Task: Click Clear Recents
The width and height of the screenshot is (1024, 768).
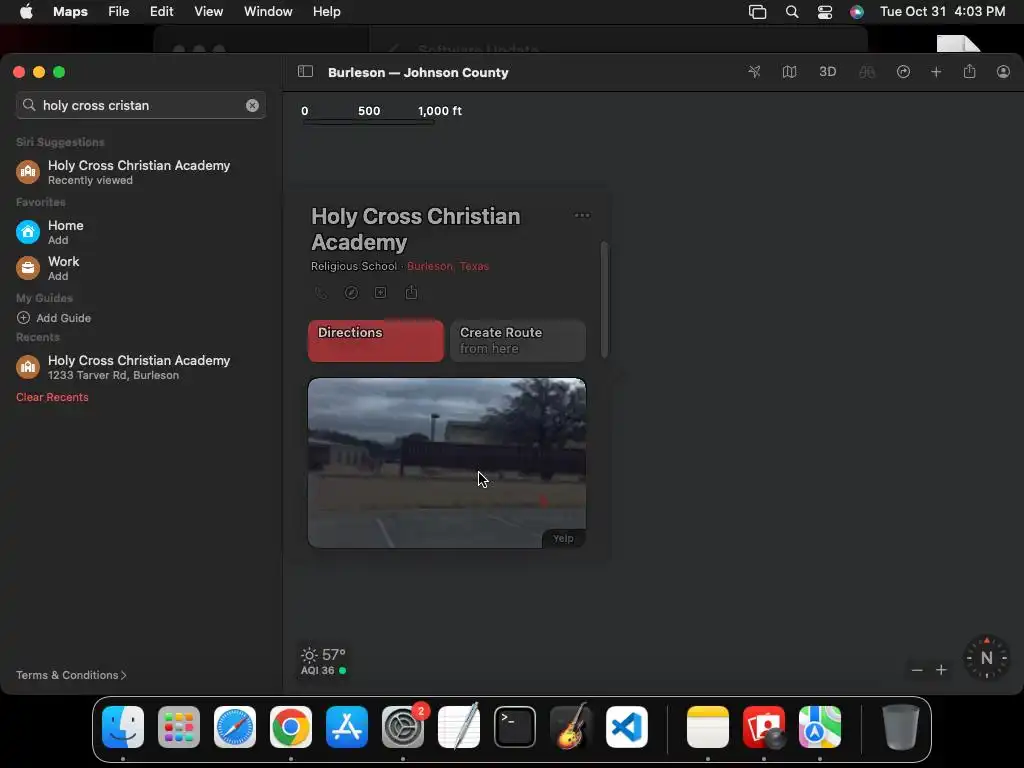Action: (x=52, y=397)
